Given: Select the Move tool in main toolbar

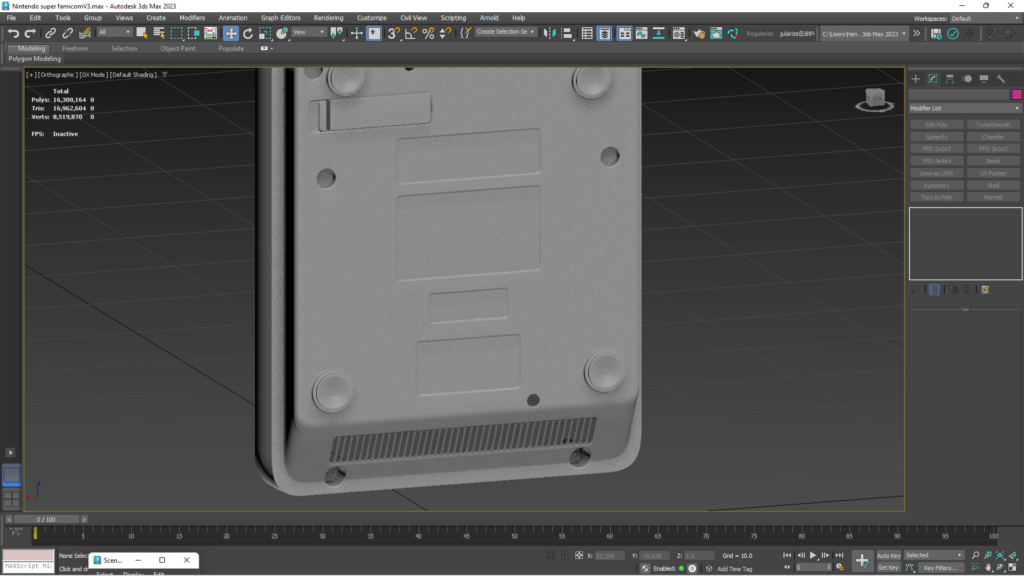Looking at the screenshot, I should coord(231,33).
